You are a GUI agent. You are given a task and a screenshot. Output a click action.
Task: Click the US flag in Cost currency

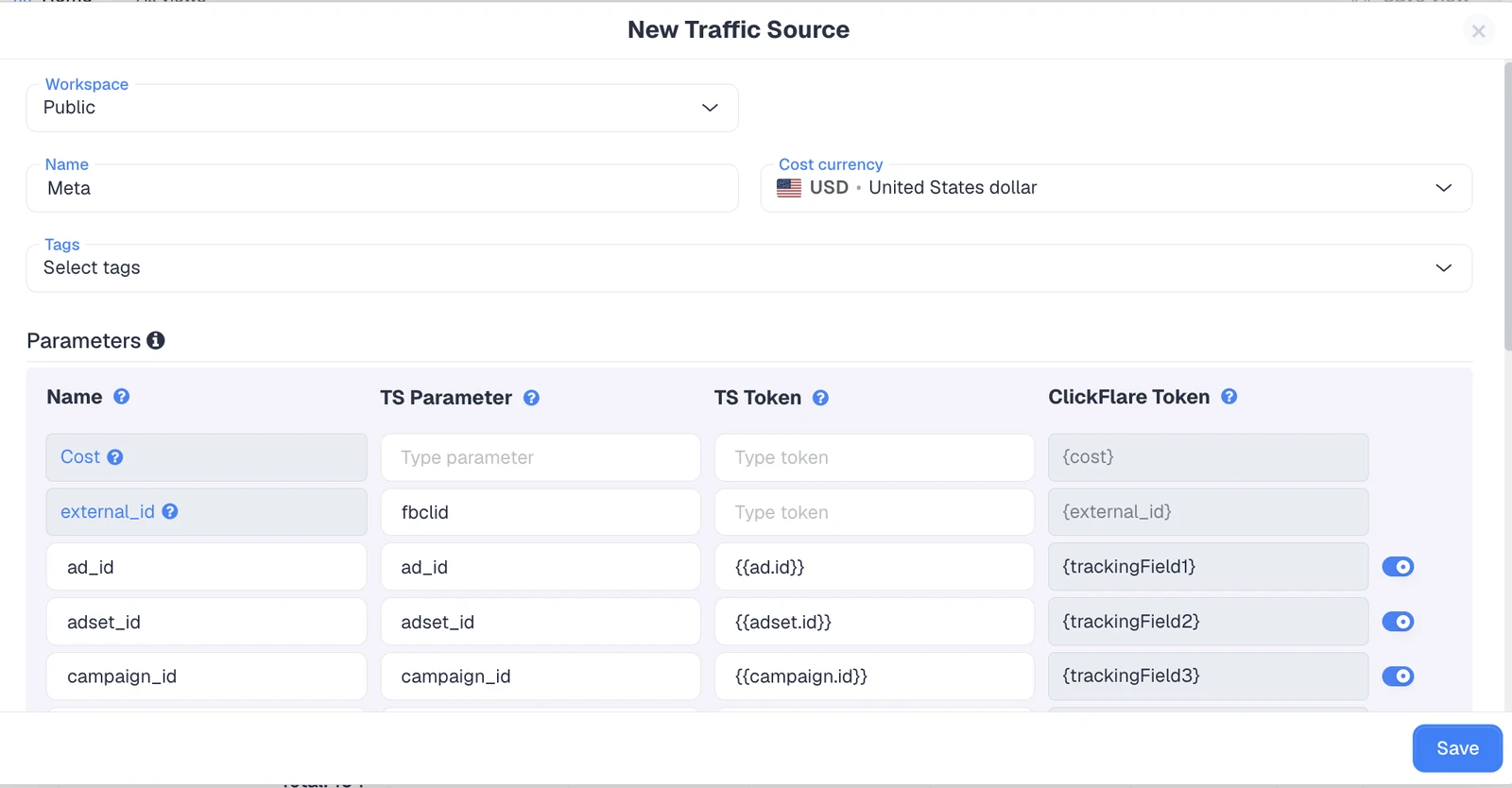click(x=789, y=188)
